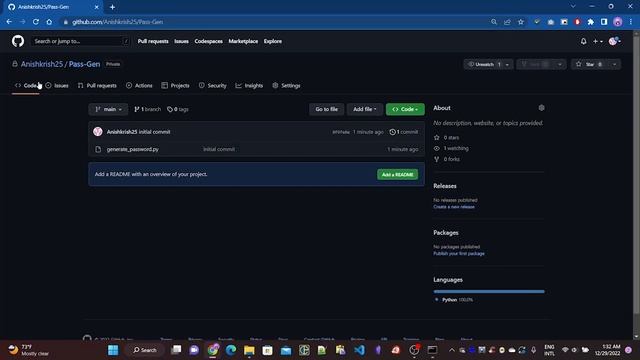Open a new browser tab

pos(112,7)
